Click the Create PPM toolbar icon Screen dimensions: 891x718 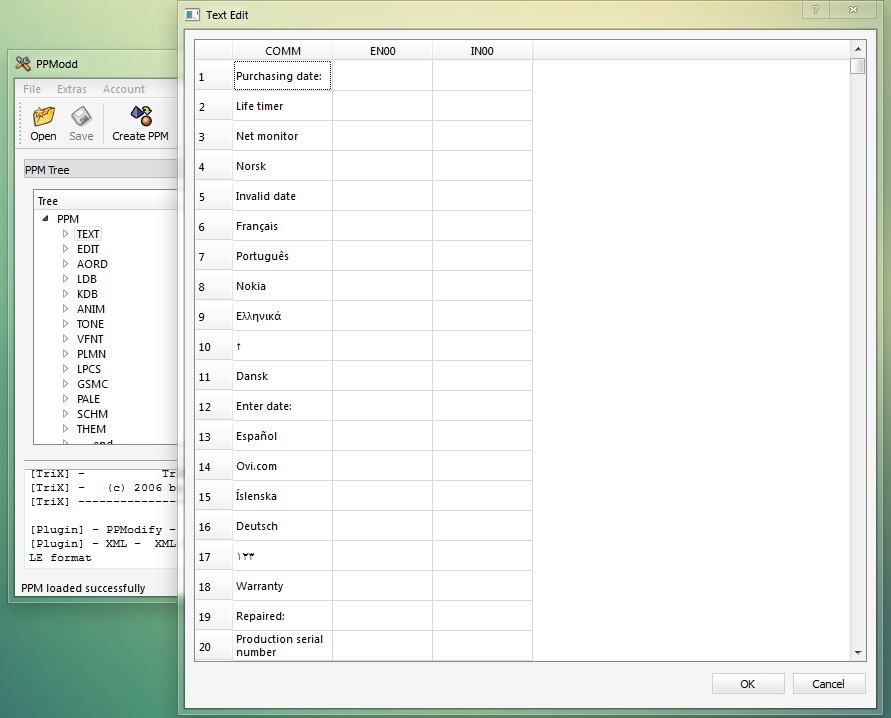coord(140,123)
